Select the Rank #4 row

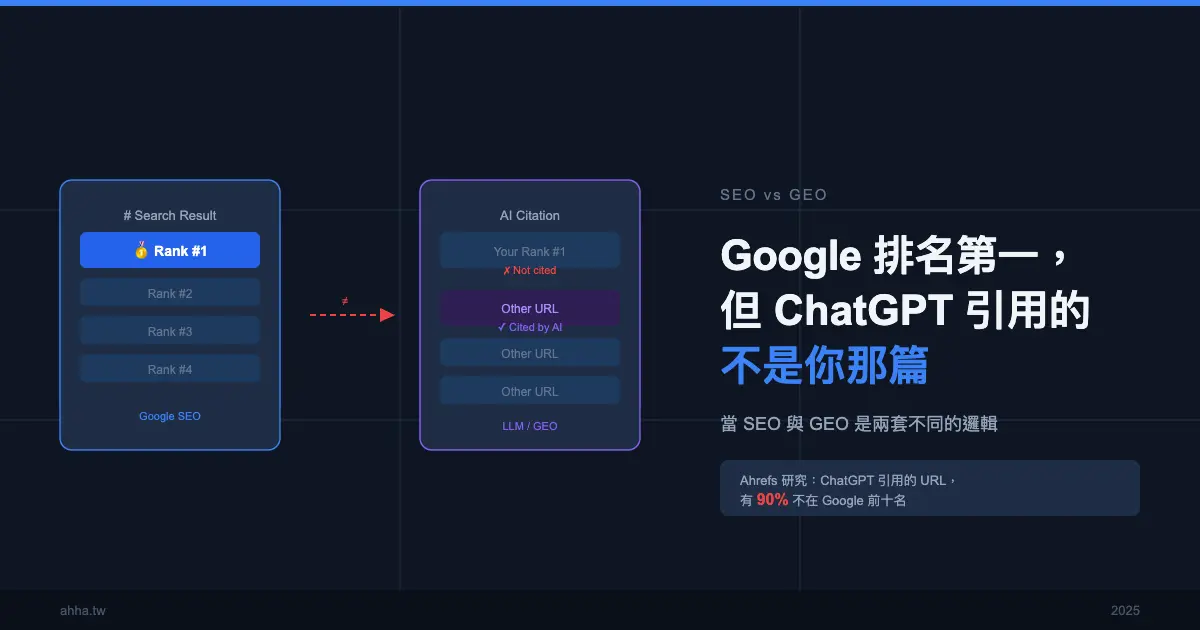click(x=170, y=369)
